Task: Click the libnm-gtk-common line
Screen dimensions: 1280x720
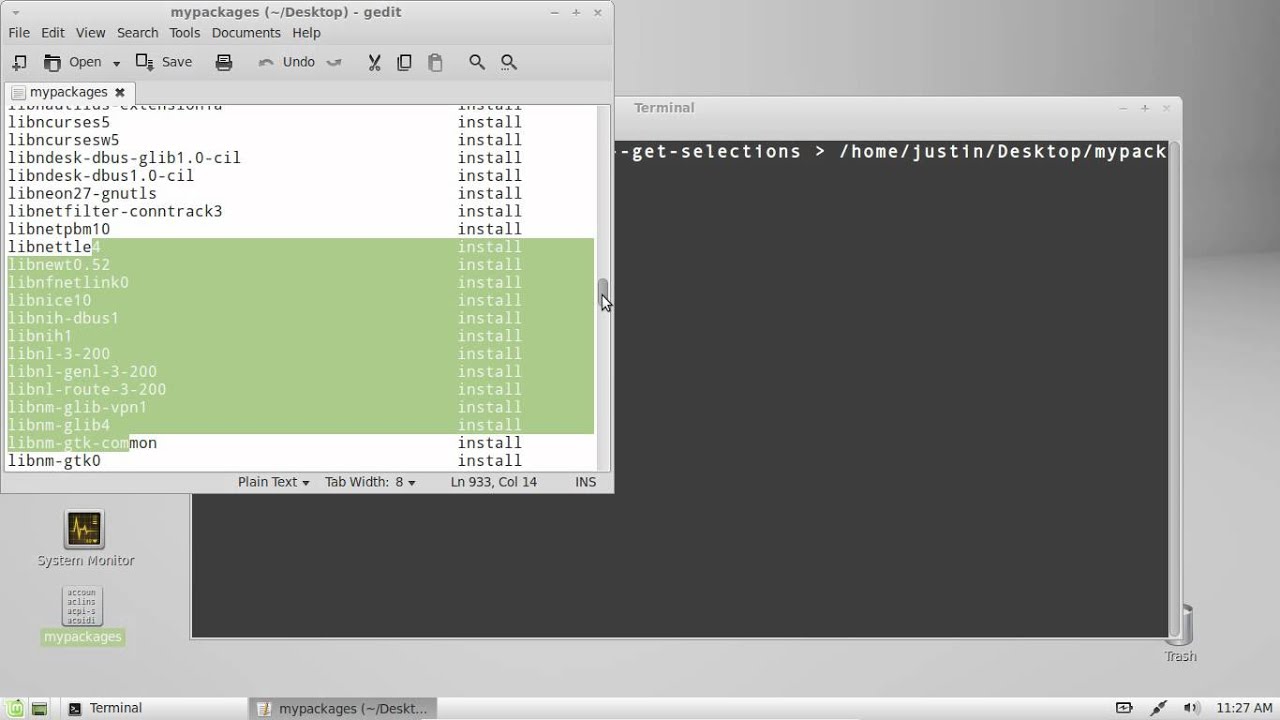Action: (300, 443)
